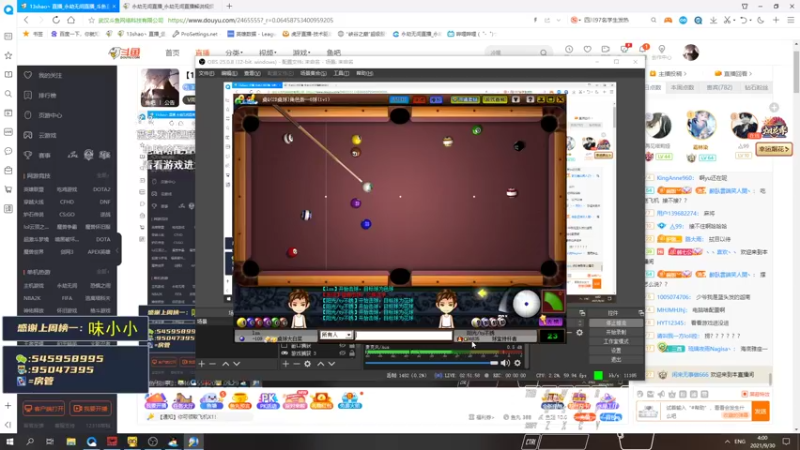This screenshot has width=800, height=450.
Task: Open OBS settings button in controls
Action: pos(616,351)
